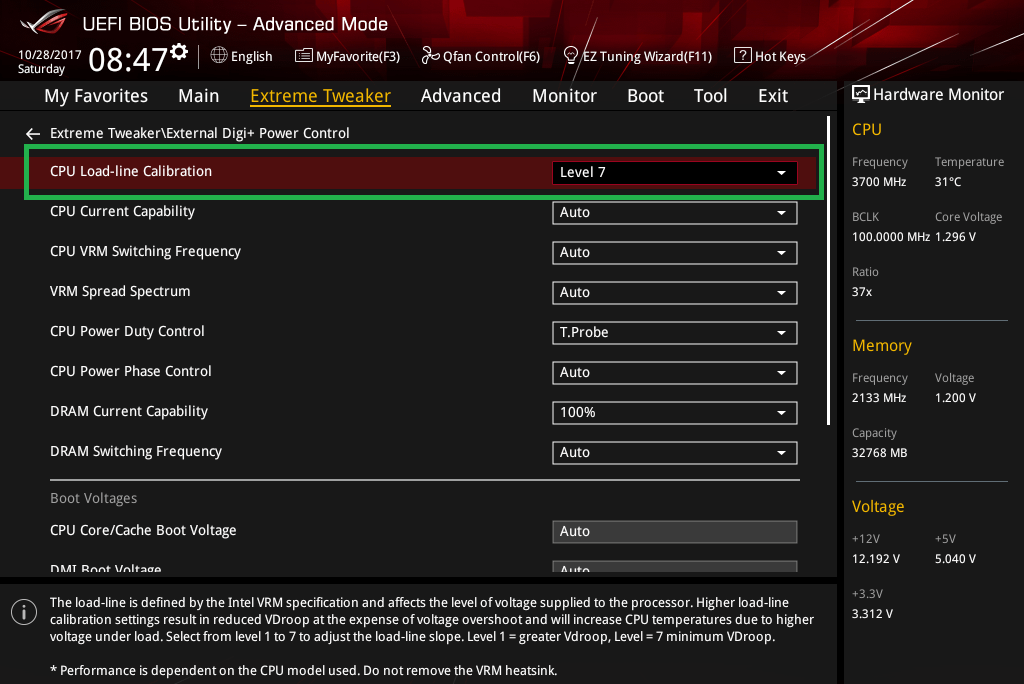This screenshot has height=684, width=1024.
Task: Select CPU VRM Switching Frequency label
Action: [145, 252]
